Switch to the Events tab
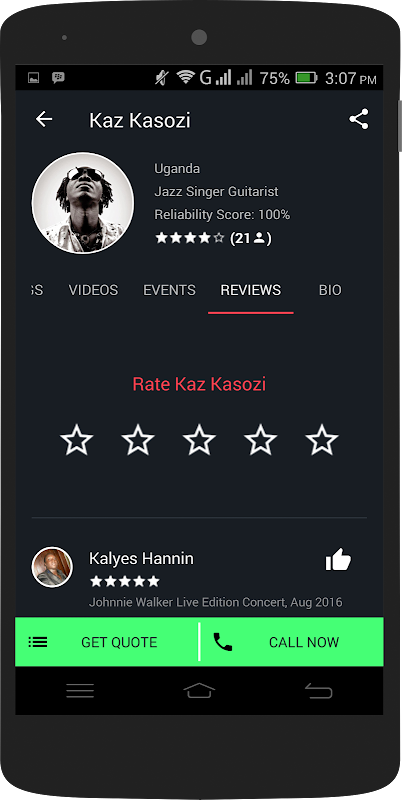Viewport: 402px width, 800px height. click(169, 290)
